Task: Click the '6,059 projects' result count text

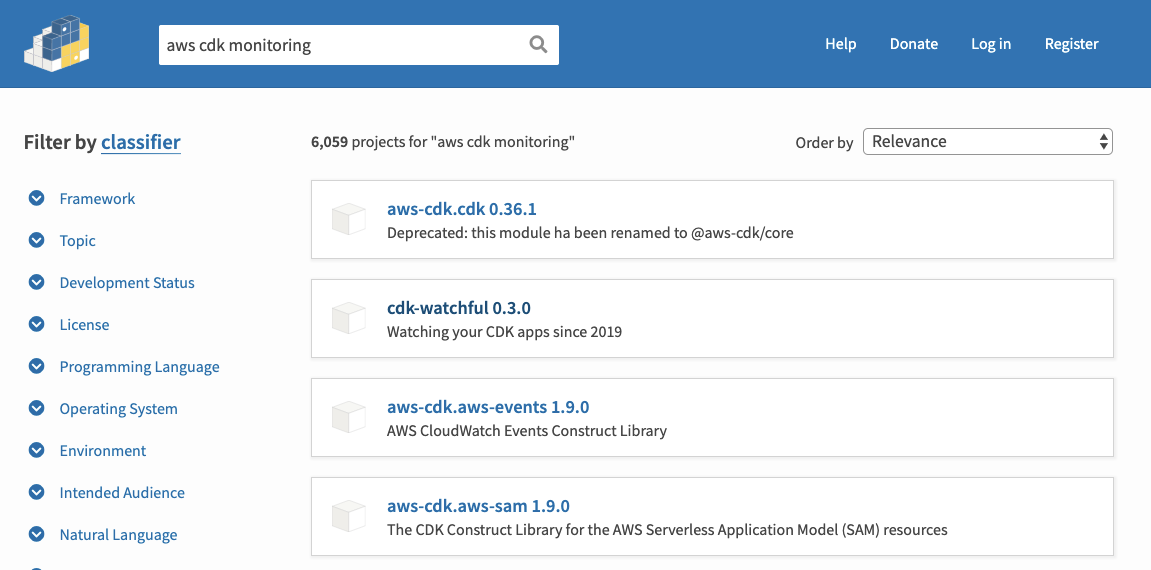Action: tap(443, 142)
